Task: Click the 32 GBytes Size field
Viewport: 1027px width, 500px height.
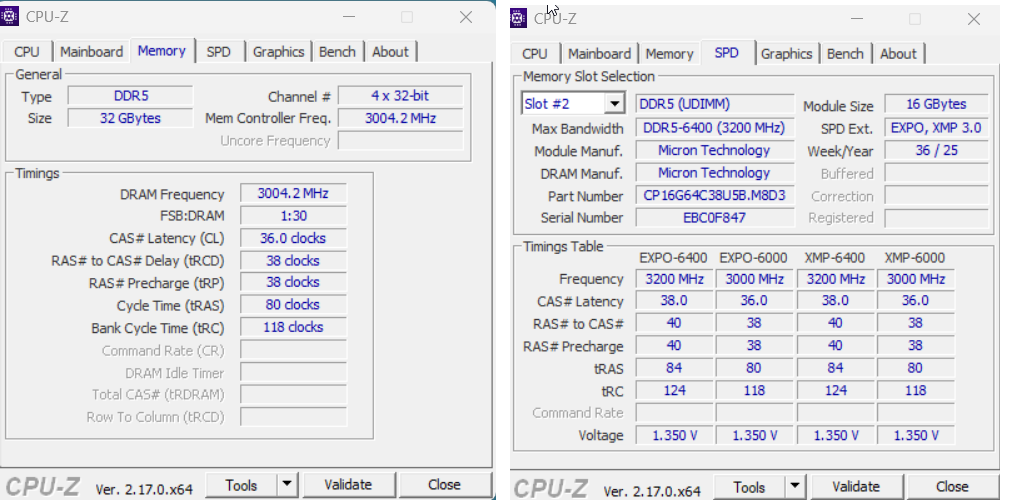Action: click(130, 118)
